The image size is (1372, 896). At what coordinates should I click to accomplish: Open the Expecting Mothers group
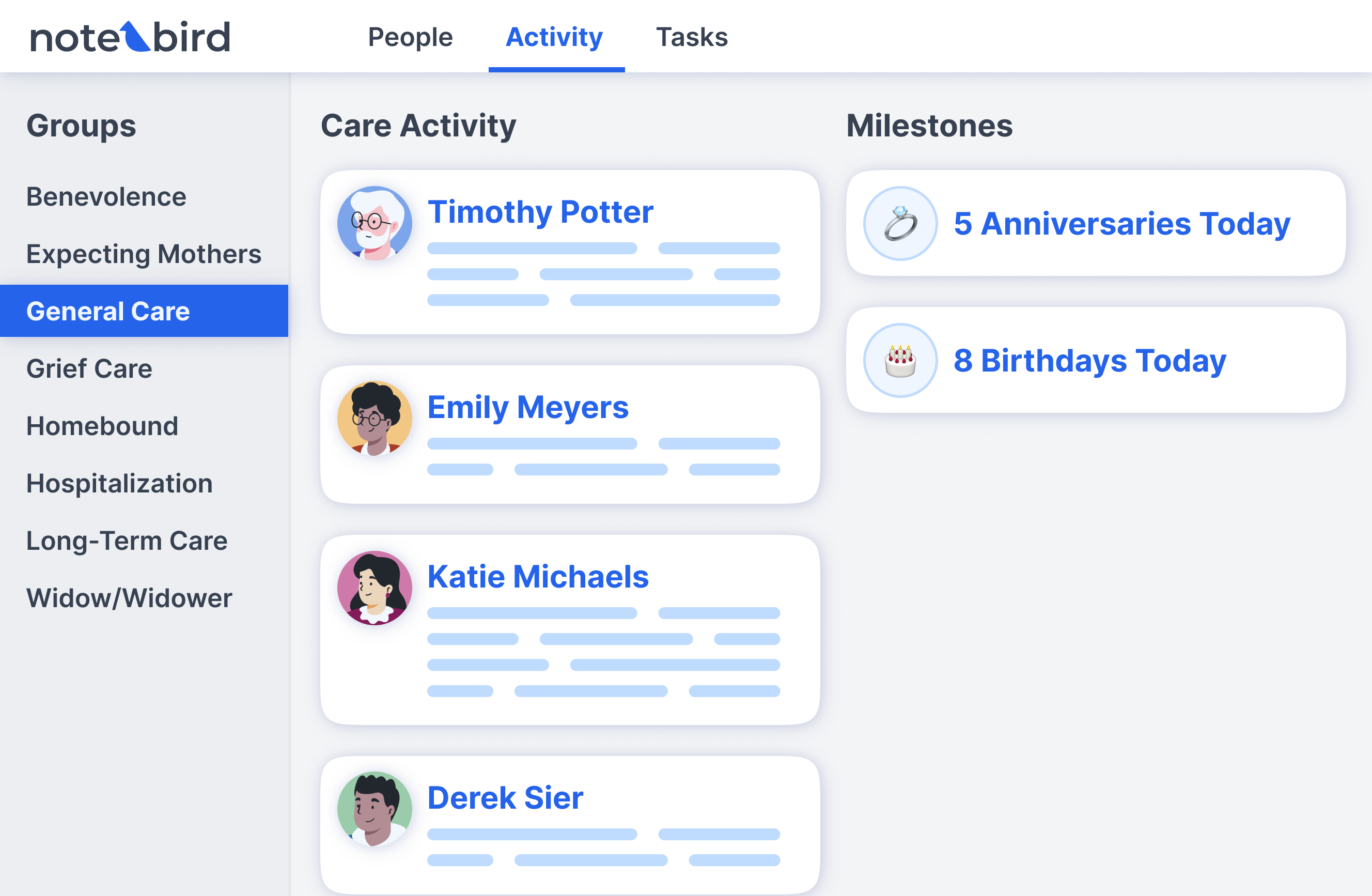[144, 254]
